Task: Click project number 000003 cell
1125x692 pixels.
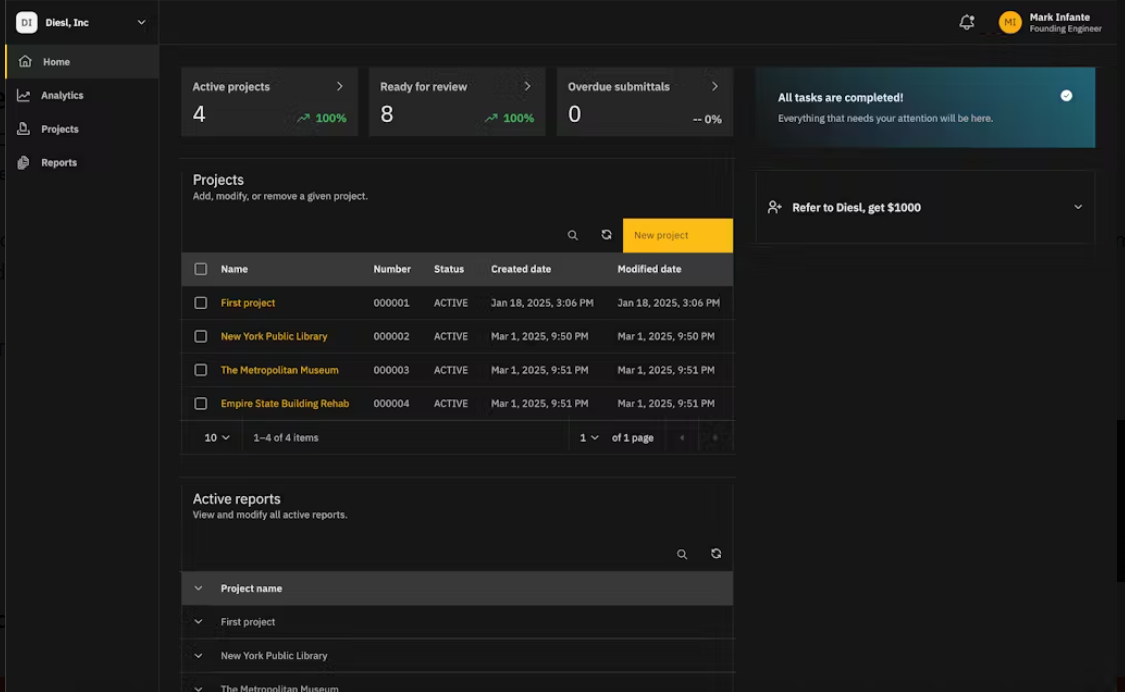Action: [x=391, y=370]
